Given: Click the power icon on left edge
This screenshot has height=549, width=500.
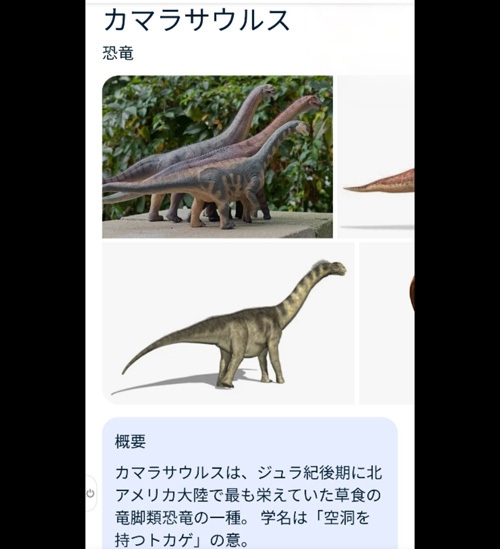Looking at the screenshot, I should pos(90,493).
